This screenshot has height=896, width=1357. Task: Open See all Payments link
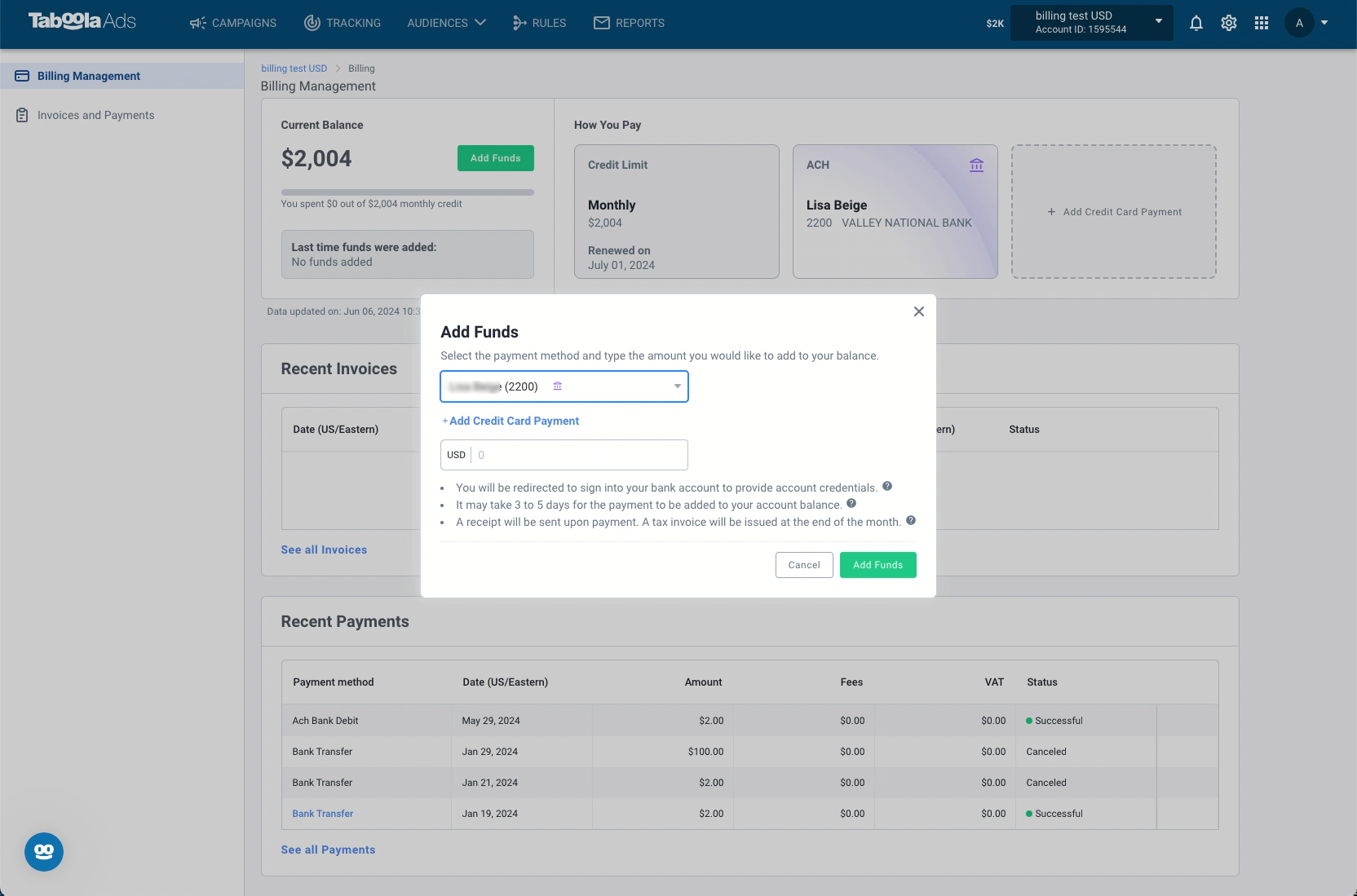[328, 850]
